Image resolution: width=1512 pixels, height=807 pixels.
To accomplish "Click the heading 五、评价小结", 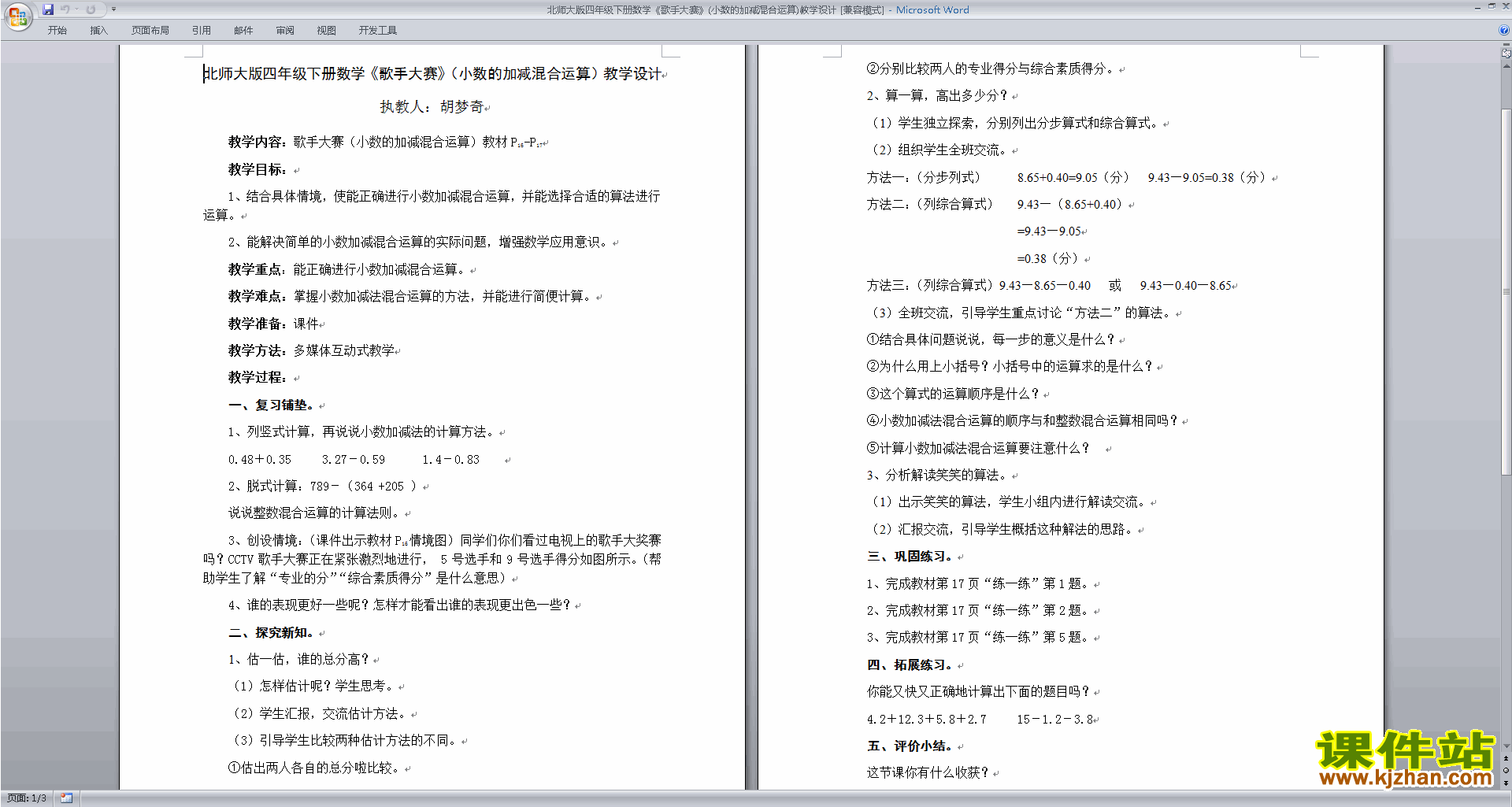I will click(x=910, y=746).
